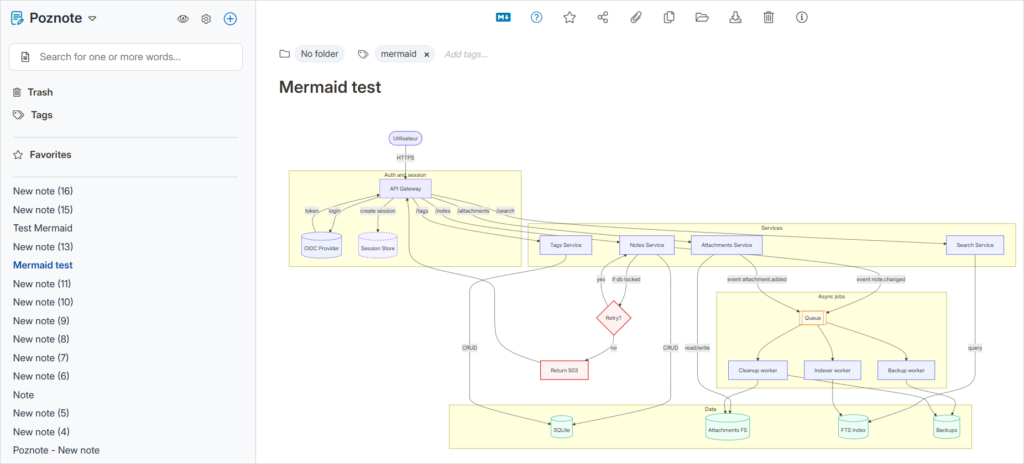The height and width of the screenshot is (464, 1024).
Task: Duplicate the note using the copy icon
Action: (669, 17)
